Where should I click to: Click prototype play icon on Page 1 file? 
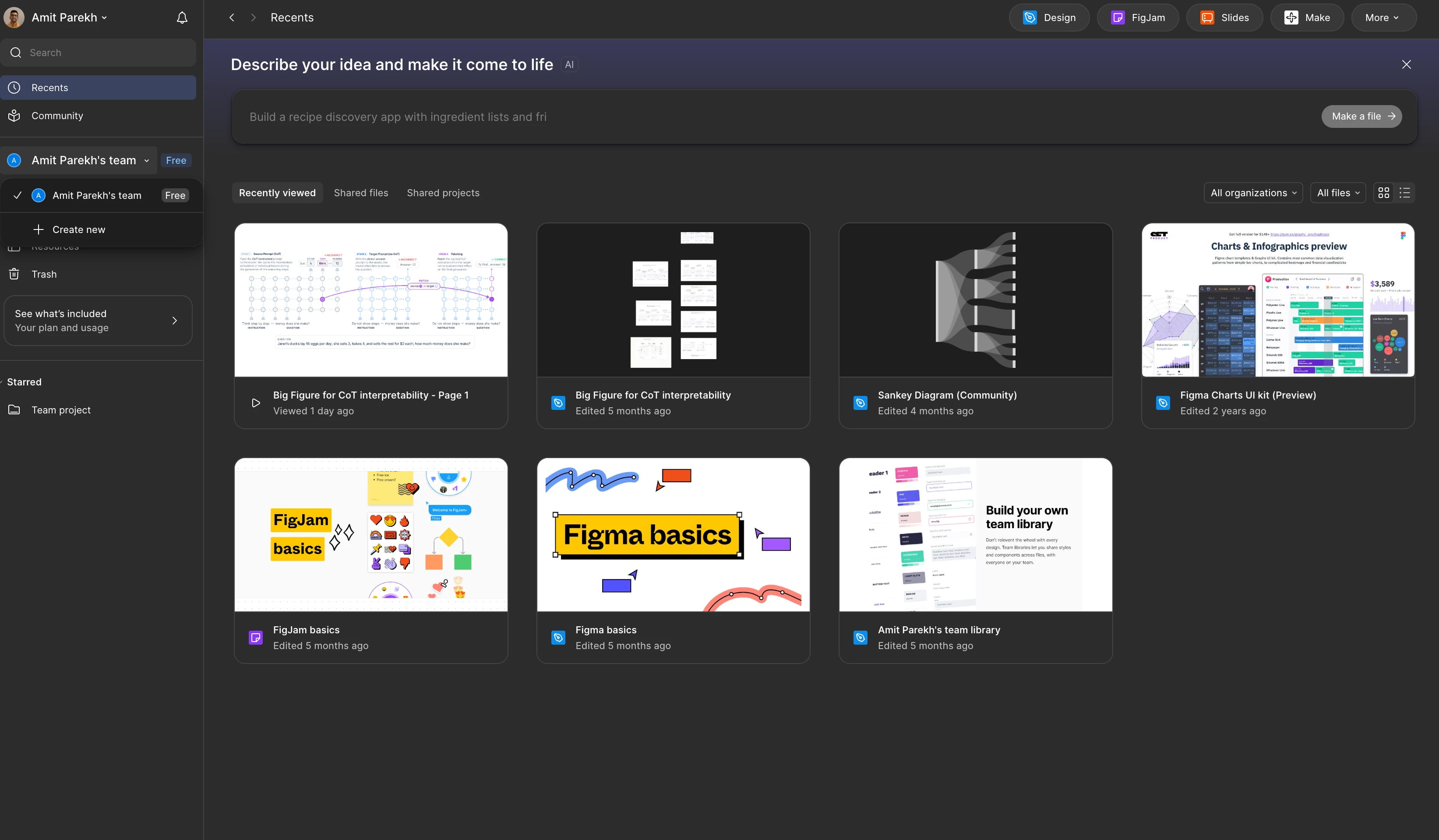tap(256, 402)
